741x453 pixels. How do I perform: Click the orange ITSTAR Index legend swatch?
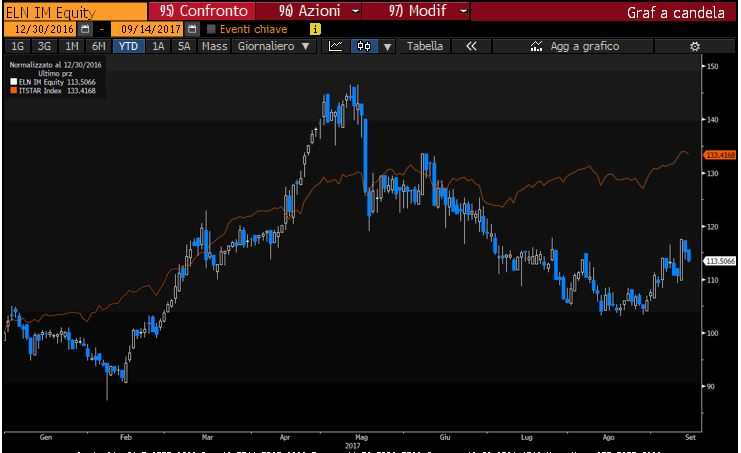(14, 90)
